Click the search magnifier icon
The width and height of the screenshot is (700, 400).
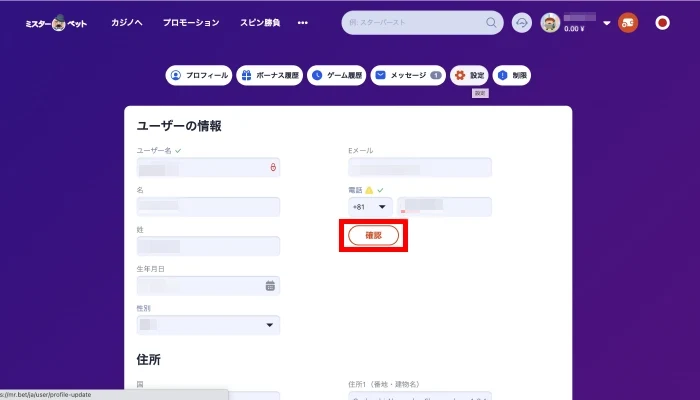[491, 22]
